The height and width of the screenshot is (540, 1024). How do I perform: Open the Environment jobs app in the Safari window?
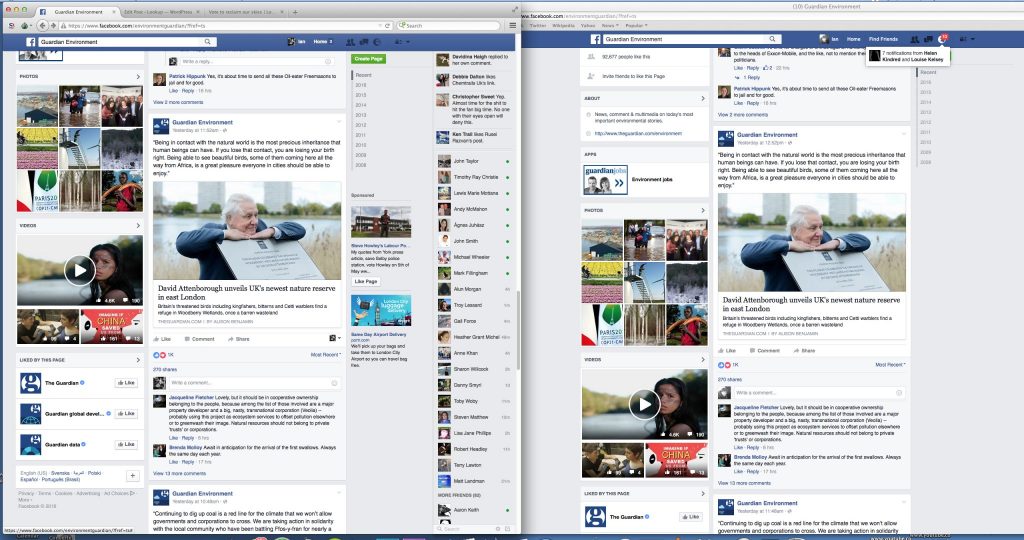pos(652,180)
